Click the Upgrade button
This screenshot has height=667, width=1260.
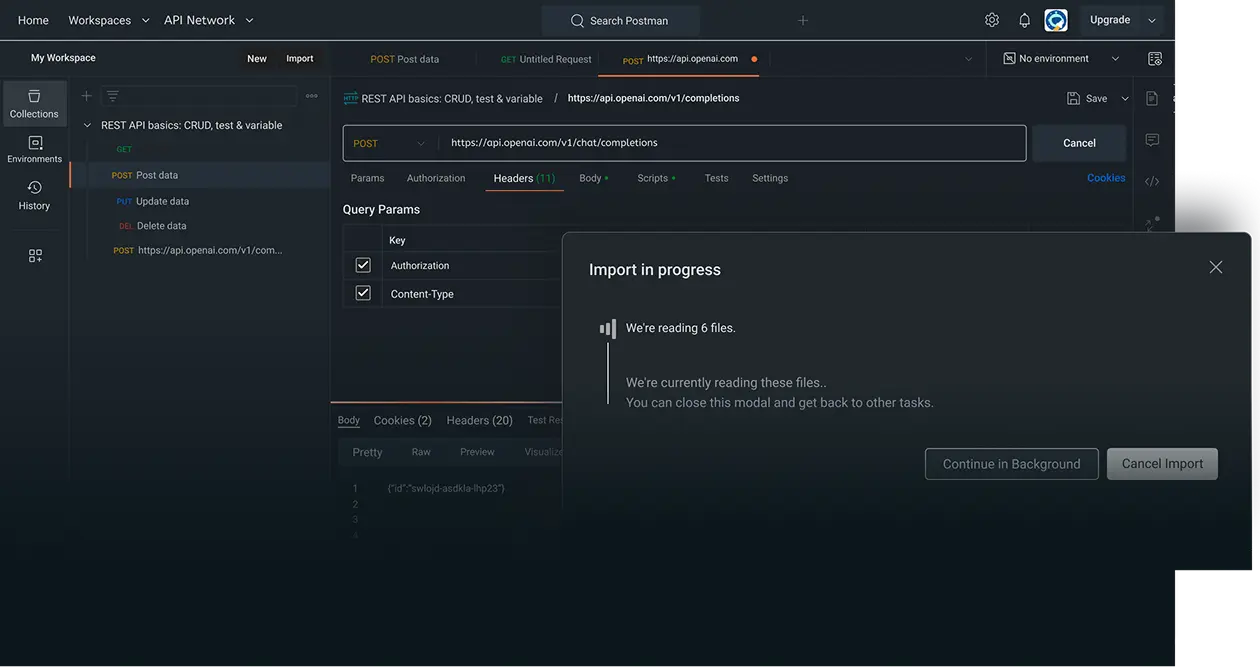(x=1110, y=20)
